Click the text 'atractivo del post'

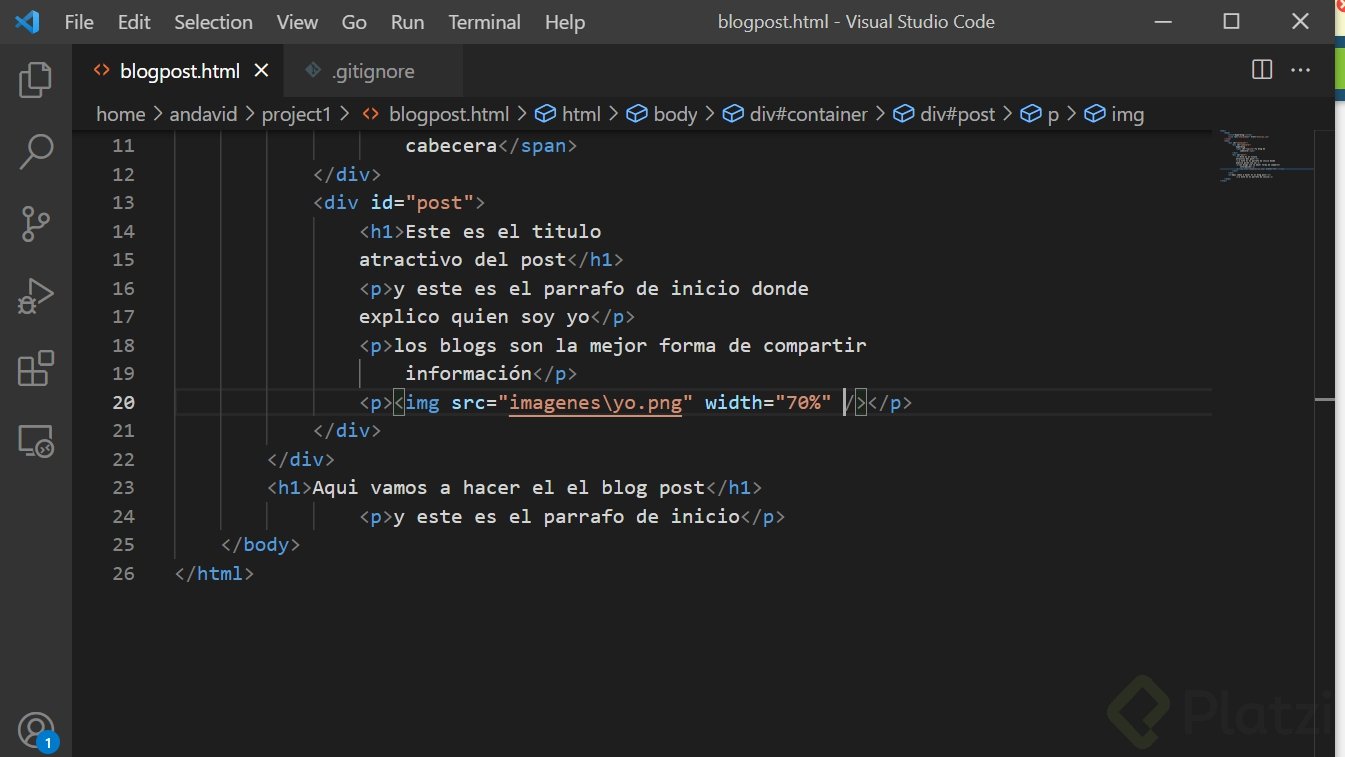click(463, 259)
